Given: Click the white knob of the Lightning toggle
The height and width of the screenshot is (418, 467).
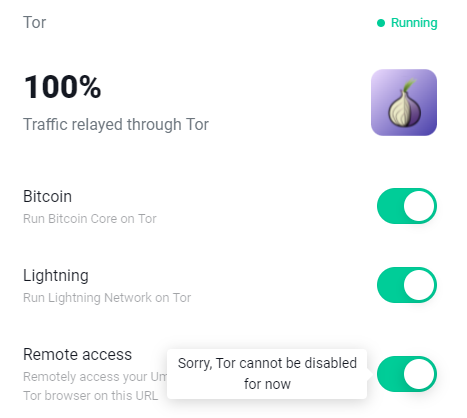Looking at the screenshot, I should 419,285.
